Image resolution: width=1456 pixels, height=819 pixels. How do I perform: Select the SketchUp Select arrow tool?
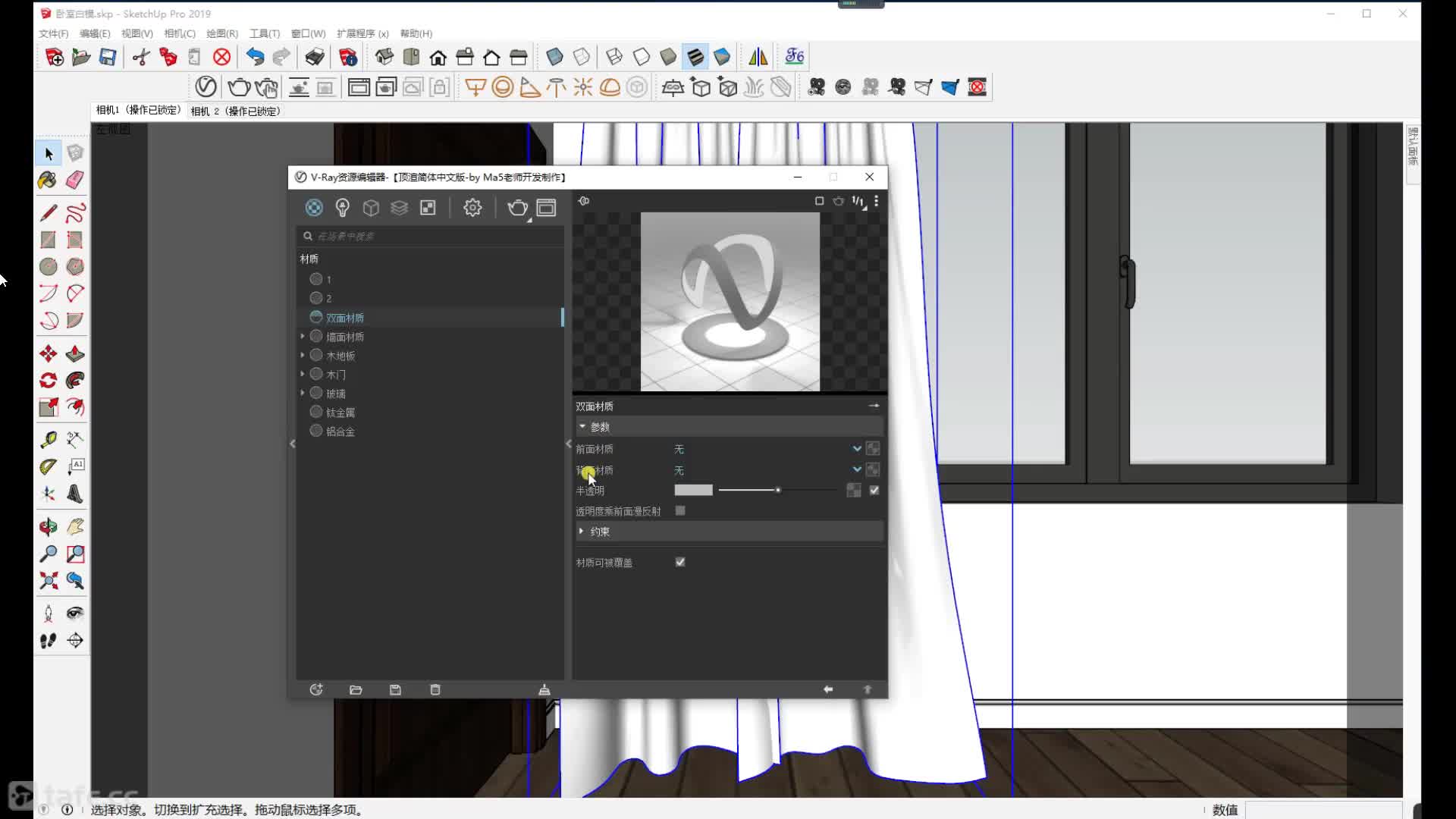[x=49, y=154]
